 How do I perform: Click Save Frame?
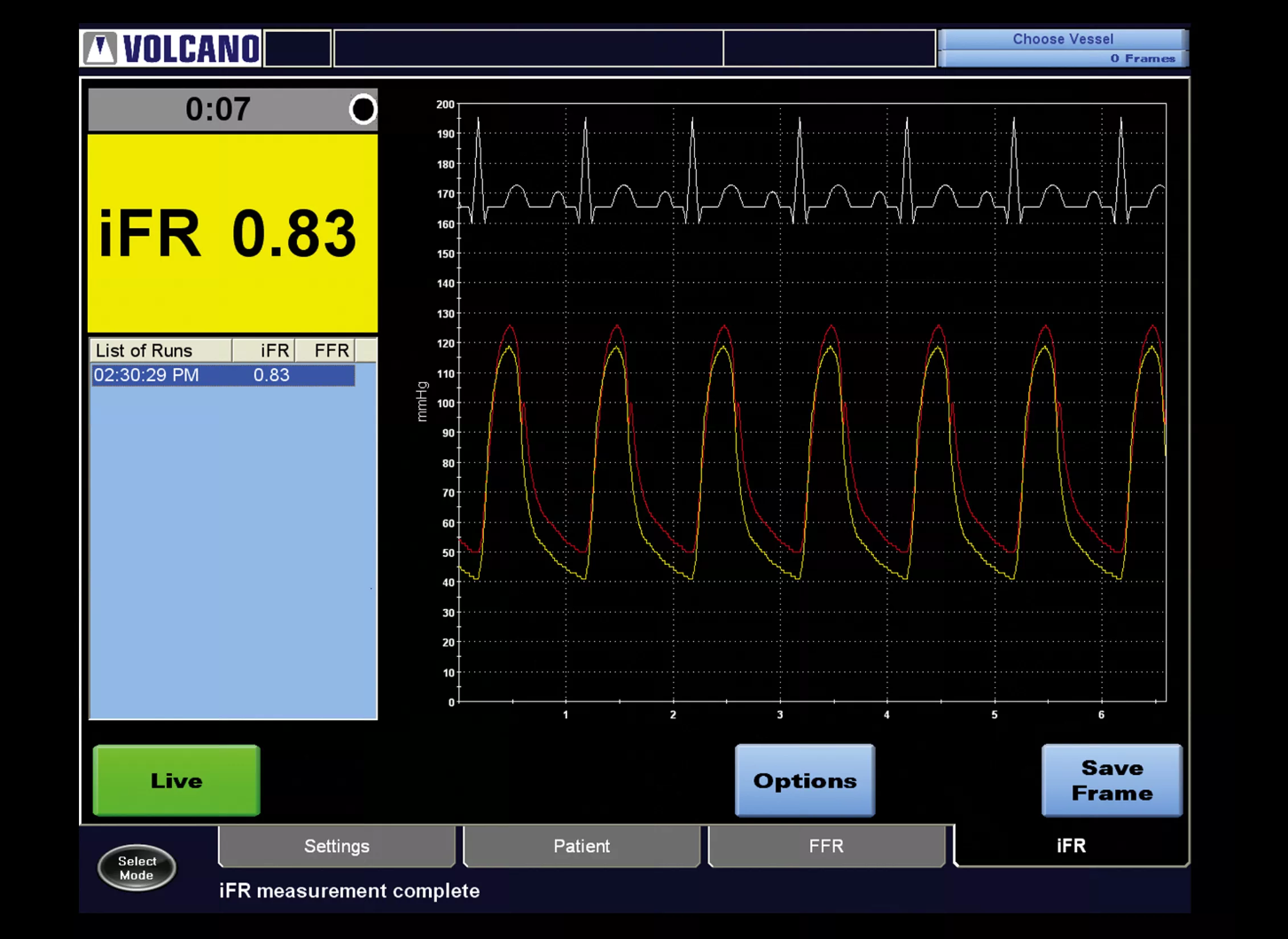tap(1112, 780)
